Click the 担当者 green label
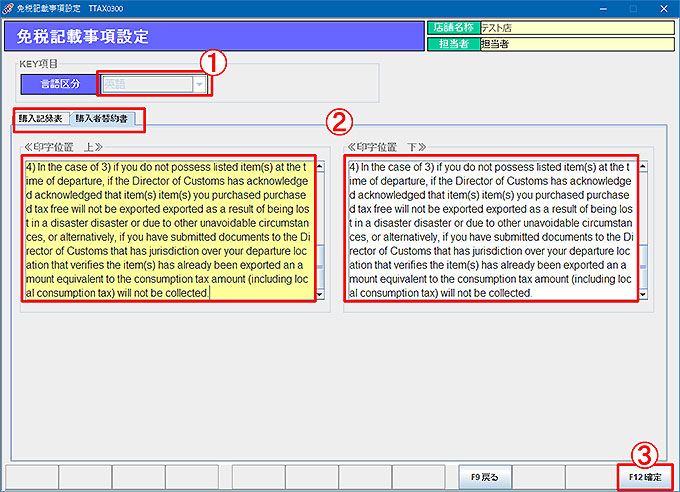The height and width of the screenshot is (492, 680). point(454,44)
